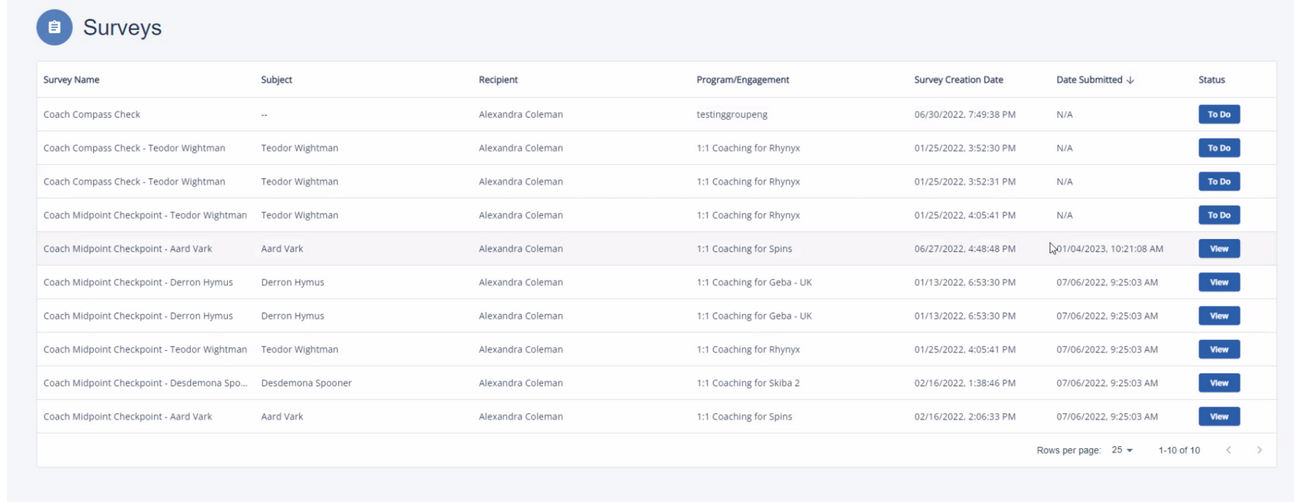The image size is (1294, 502).
Task: Click To Do for Coach Midpoint Checkpoint Teodor
Action: coord(1219,215)
